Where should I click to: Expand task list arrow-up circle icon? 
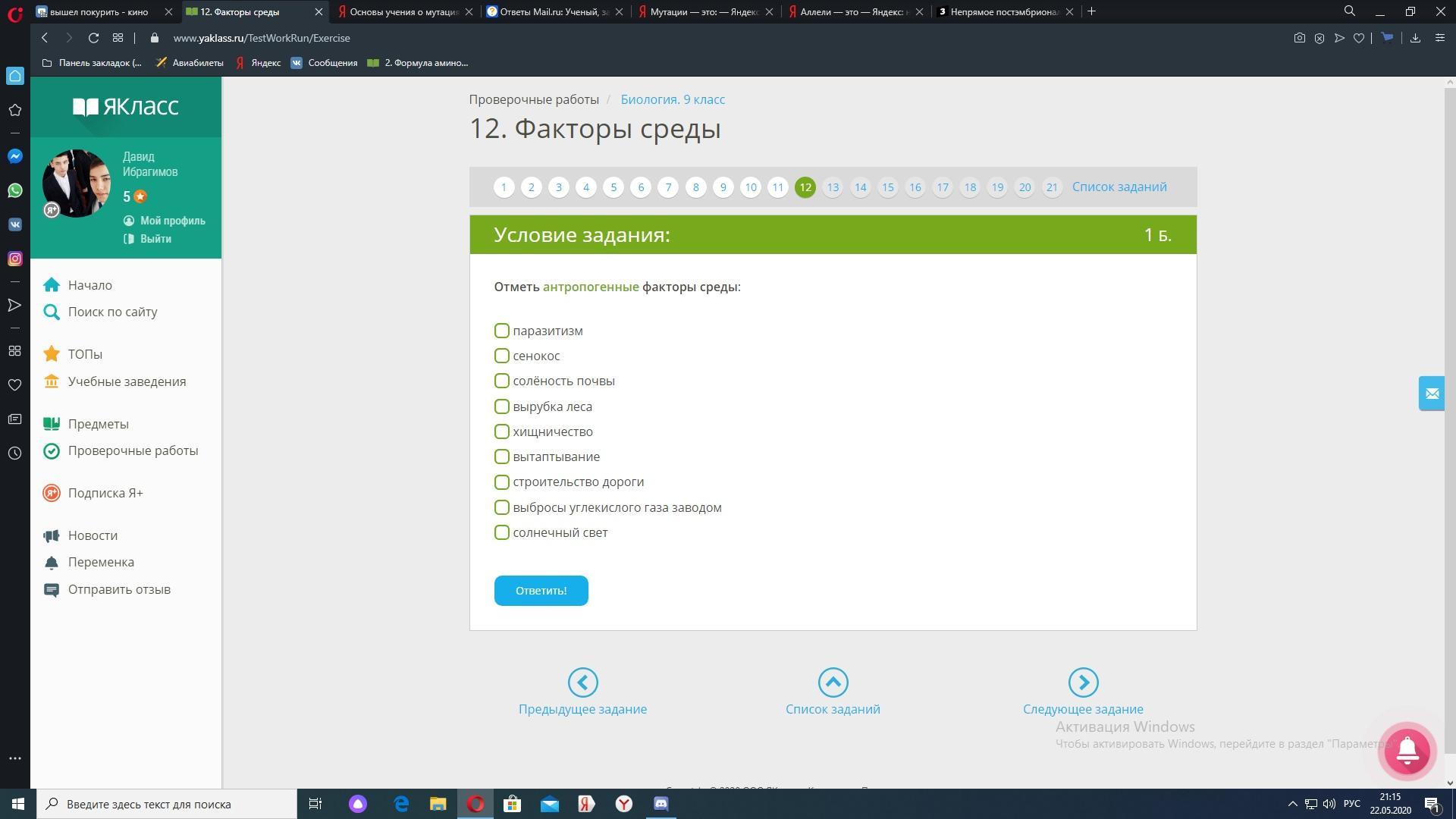(x=833, y=682)
